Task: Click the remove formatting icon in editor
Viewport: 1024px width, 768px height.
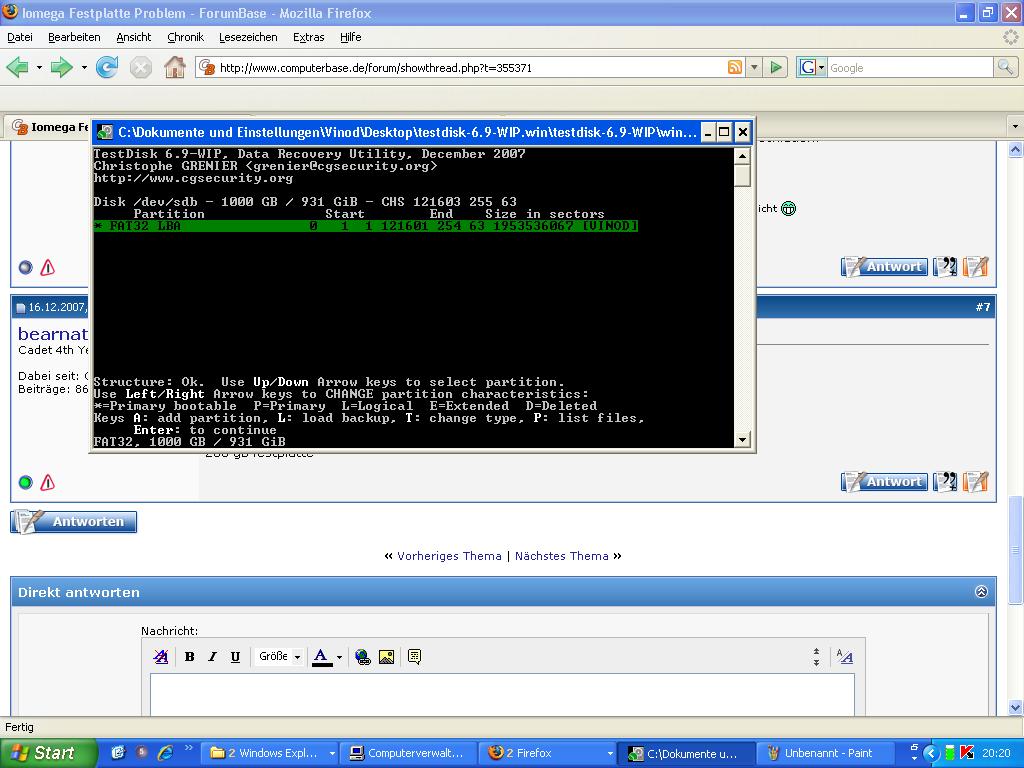Action: pyautogui.click(x=160, y=657)
